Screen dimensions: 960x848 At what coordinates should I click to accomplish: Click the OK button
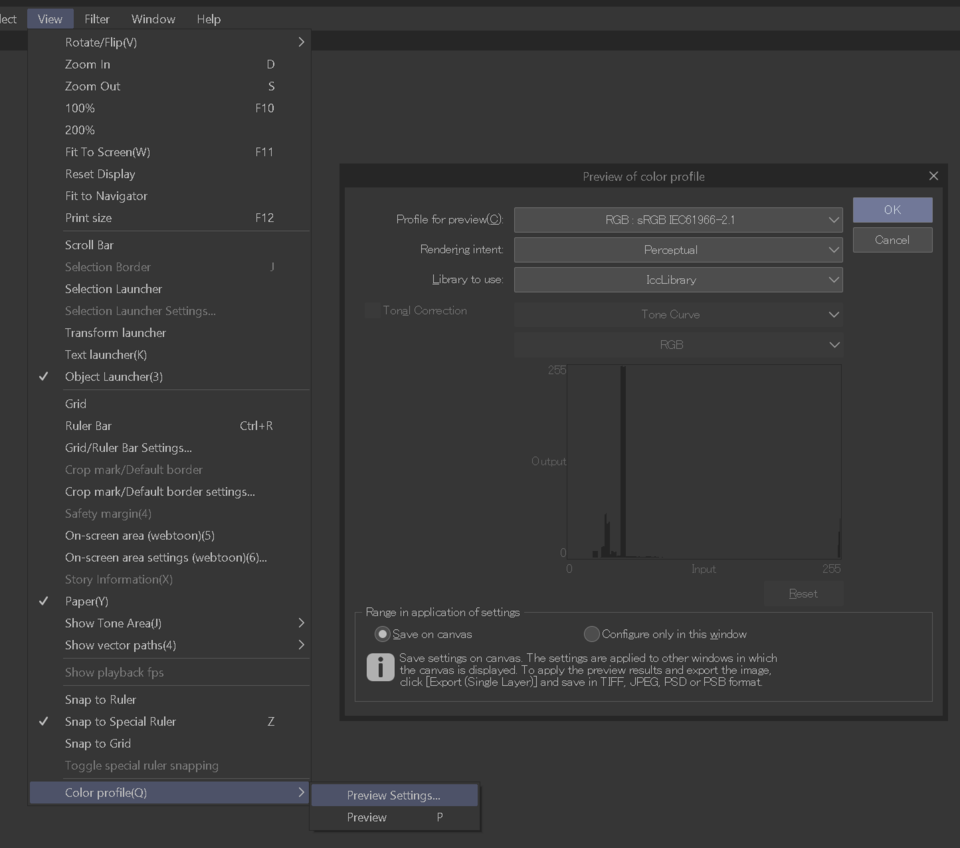892,210
